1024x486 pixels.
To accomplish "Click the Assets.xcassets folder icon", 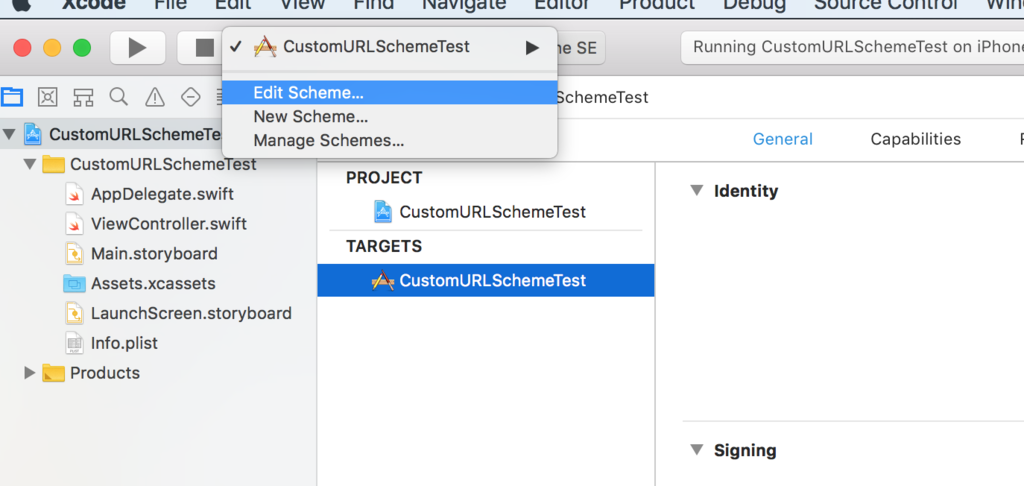I will click(x=74, y=284).
